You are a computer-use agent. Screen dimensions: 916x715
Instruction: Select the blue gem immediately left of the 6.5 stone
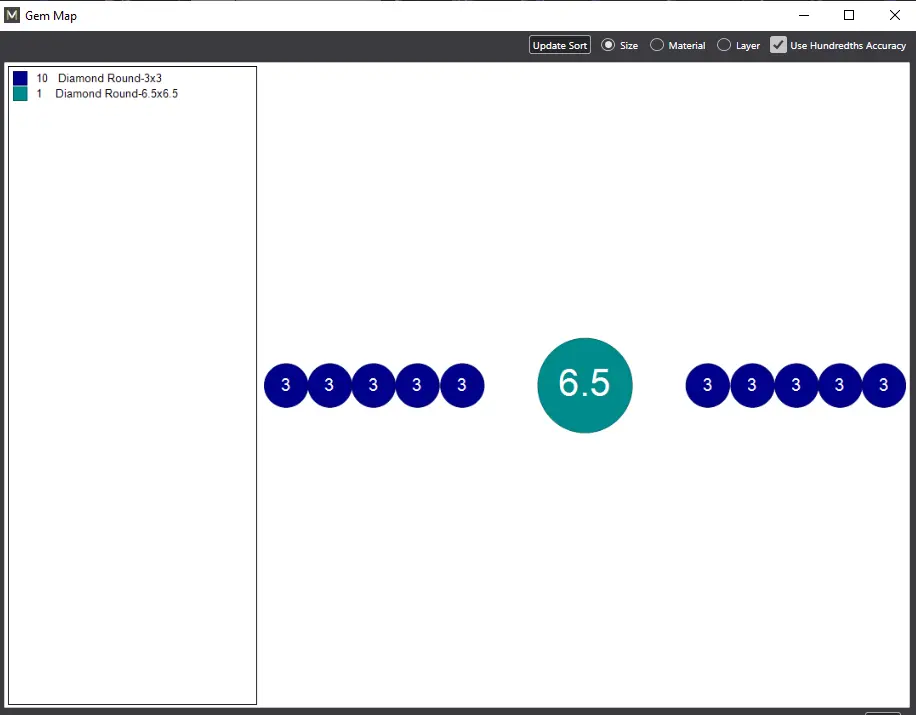pos(462,385)
